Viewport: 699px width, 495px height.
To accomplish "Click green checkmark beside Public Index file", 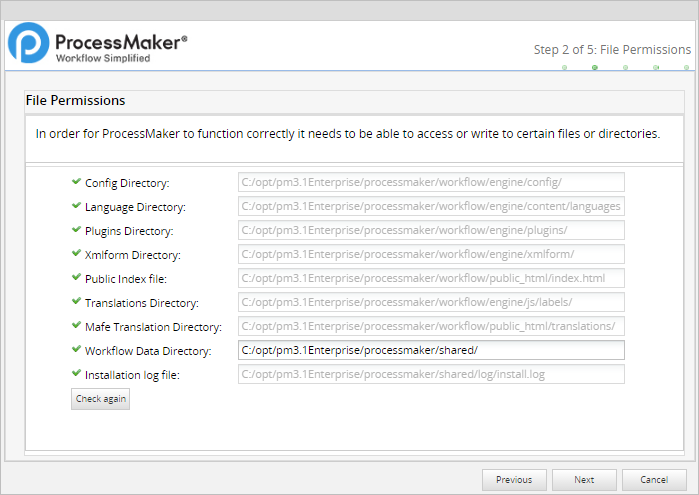I will click(x=76, y=278).
